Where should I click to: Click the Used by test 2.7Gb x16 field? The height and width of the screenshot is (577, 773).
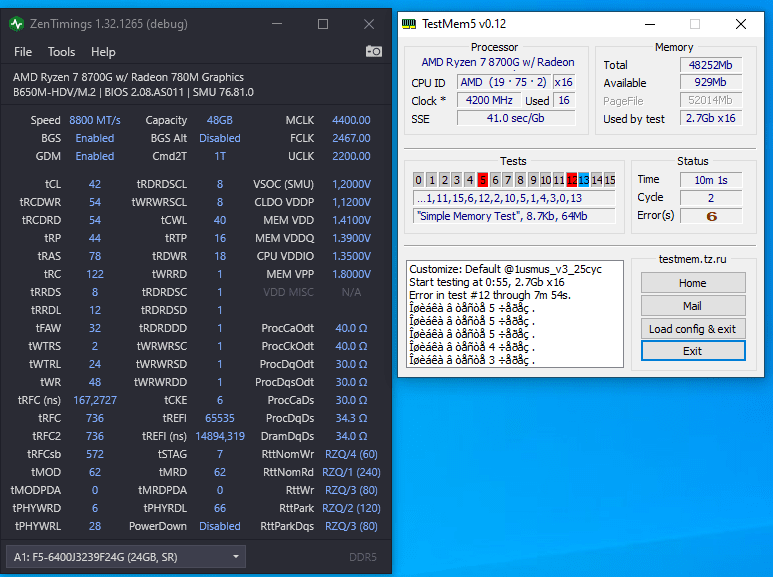710,118
